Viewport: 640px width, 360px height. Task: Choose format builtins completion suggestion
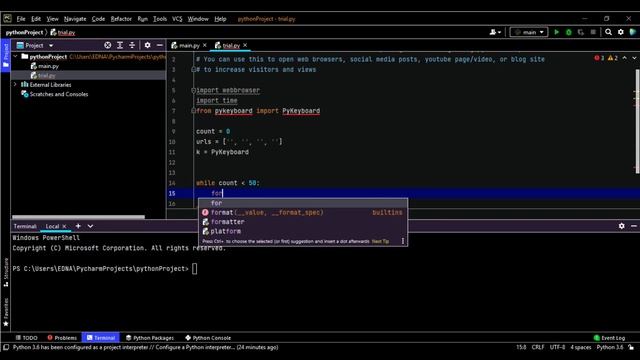303,212
